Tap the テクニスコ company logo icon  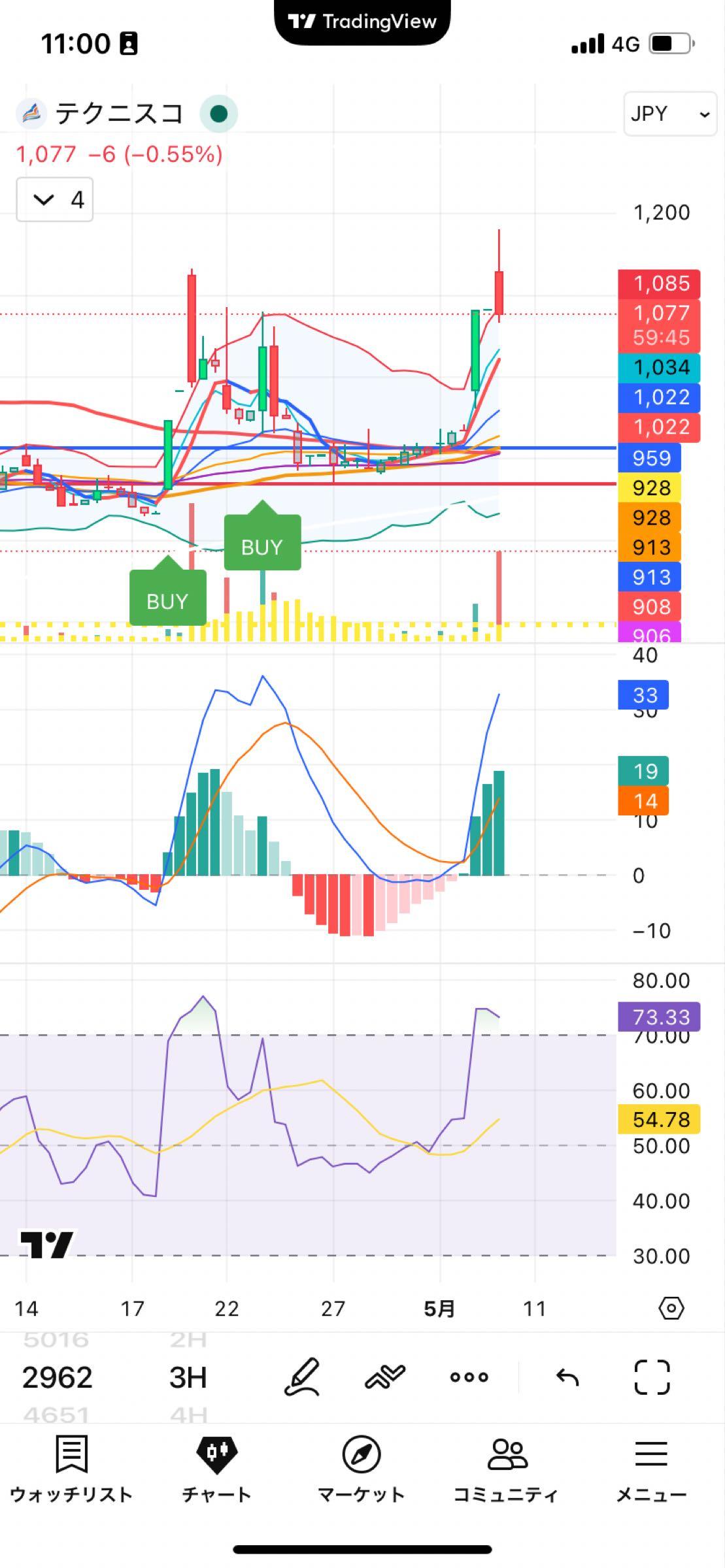pos(31,114)
